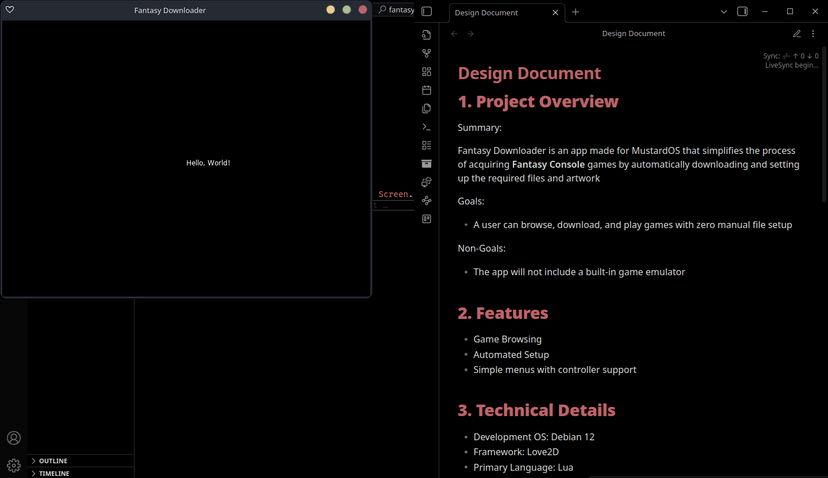The height and width of the screenshot is (478, 828).
Task: Switch note to editing mode via pencil icon
Action: [x=797, y=34]
